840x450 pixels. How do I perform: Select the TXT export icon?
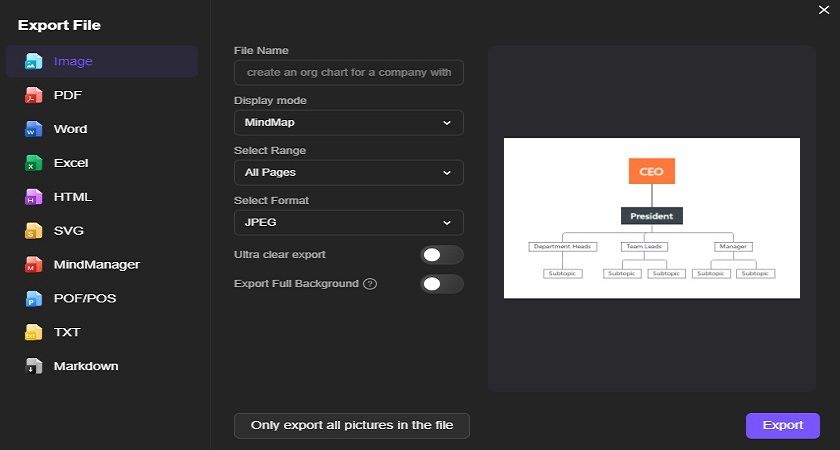click(33, 332)
